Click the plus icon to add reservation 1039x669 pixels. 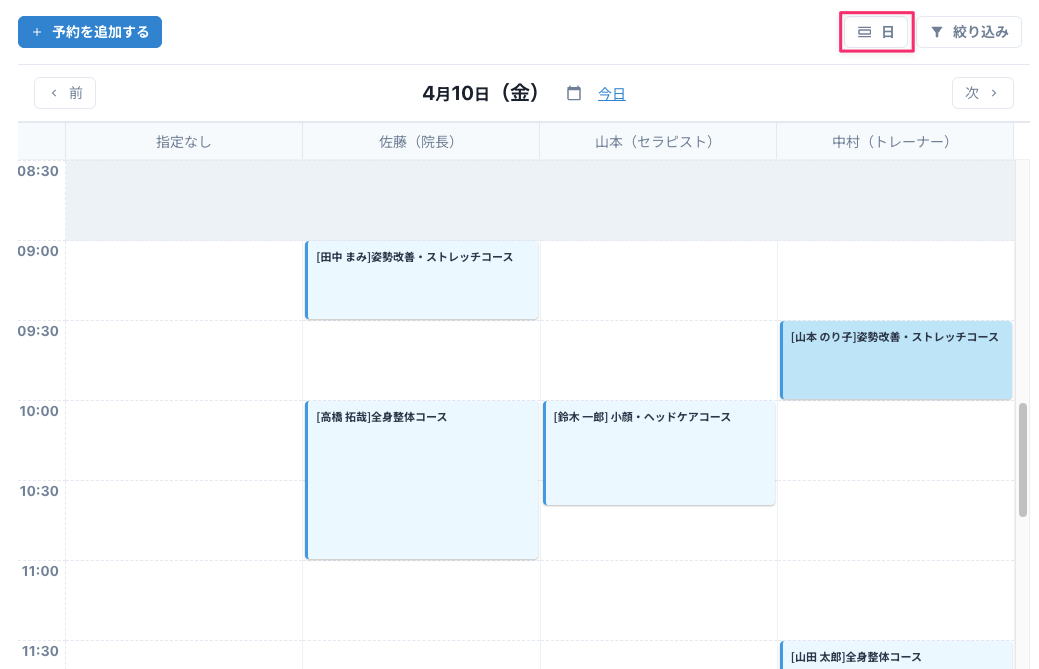pos(37,32)
